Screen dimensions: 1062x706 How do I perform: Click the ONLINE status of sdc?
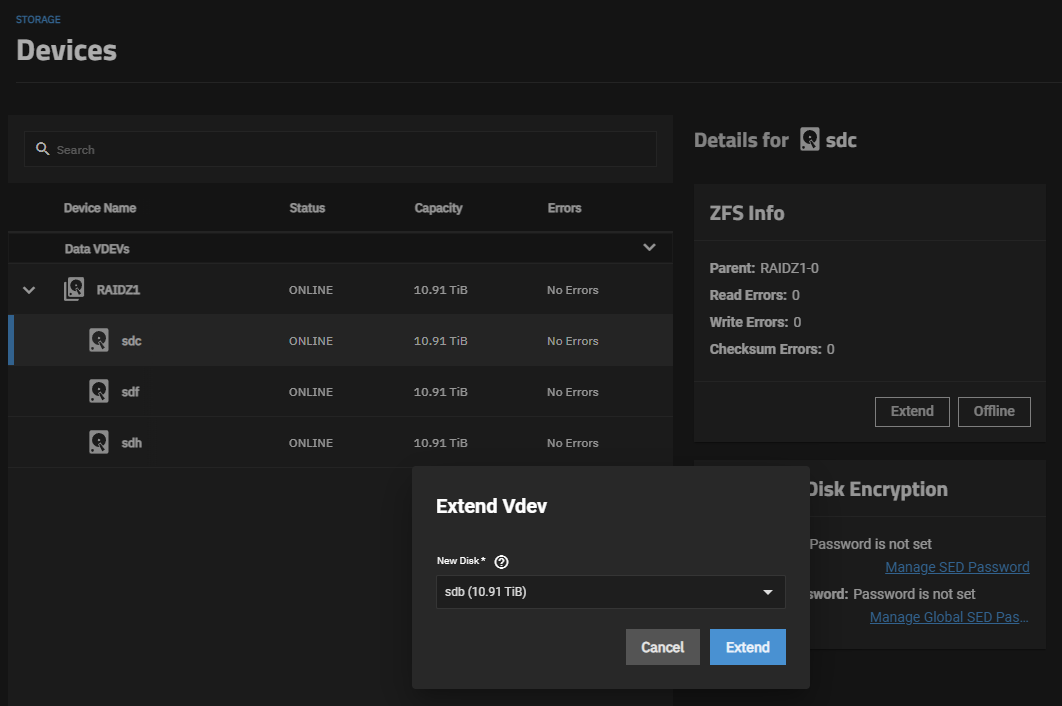coord(311,341)
